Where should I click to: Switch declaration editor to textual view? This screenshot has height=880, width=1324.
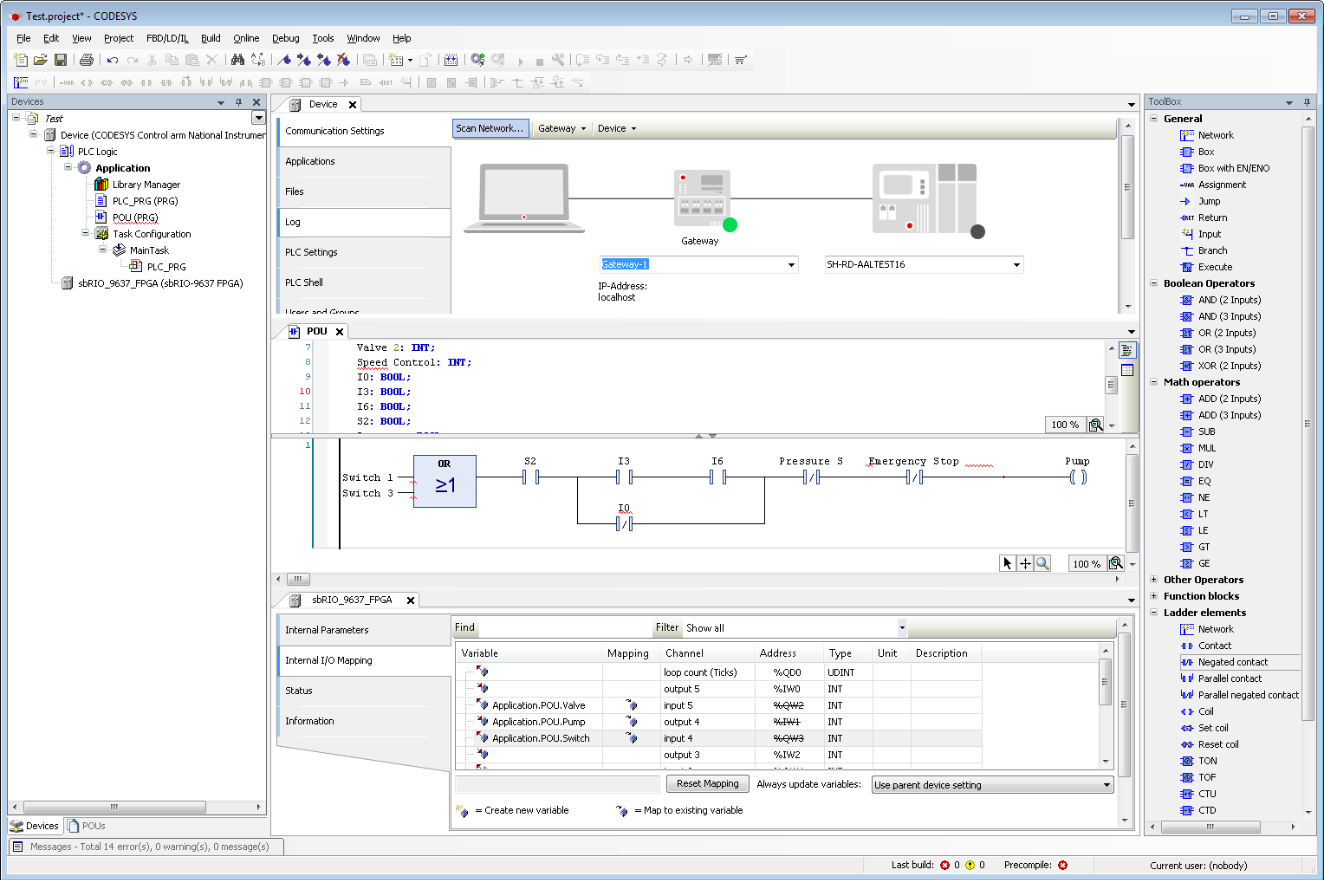[1127, 350]
